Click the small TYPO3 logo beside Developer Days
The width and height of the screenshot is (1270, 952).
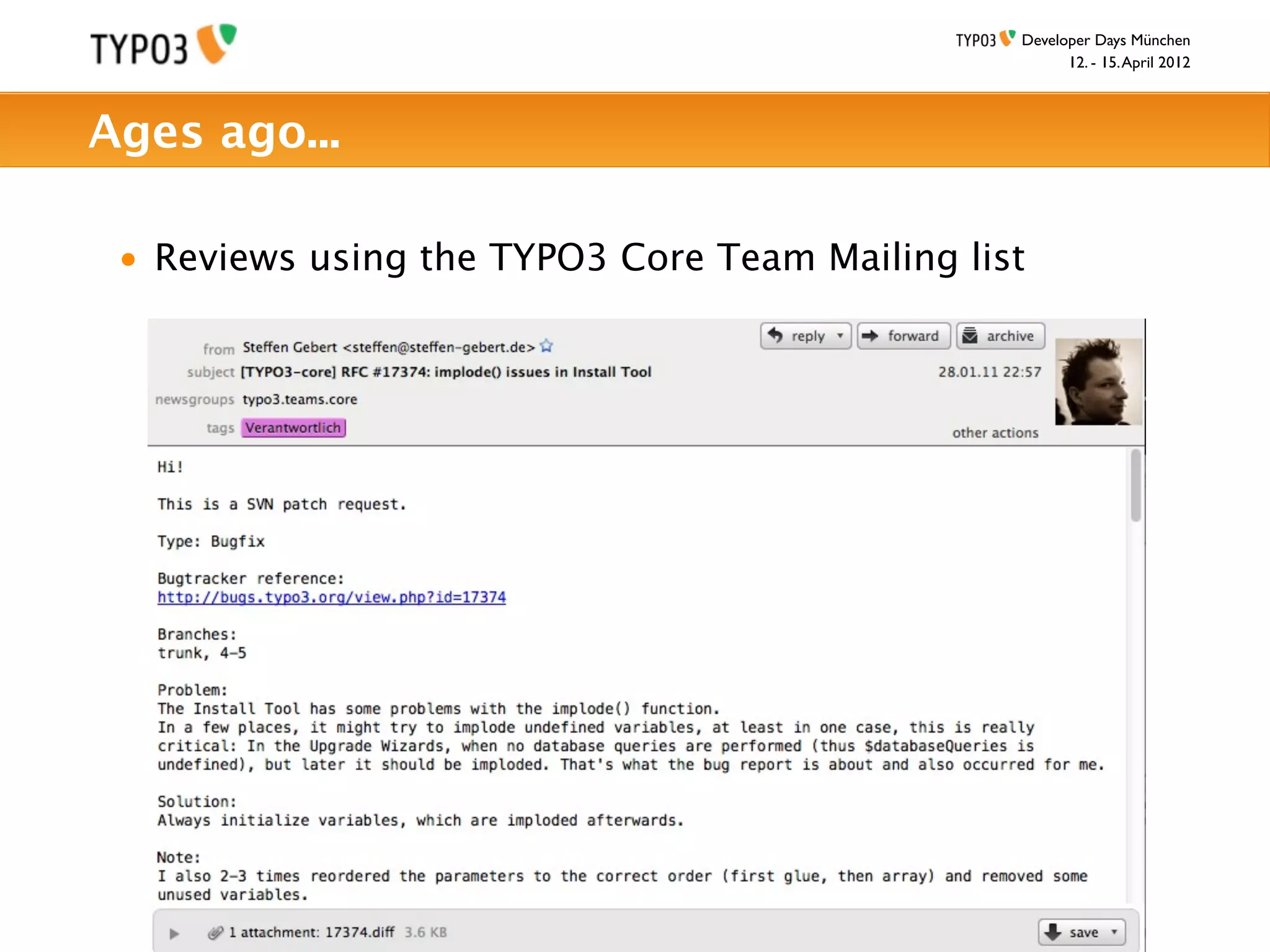[x=985, y=40]
